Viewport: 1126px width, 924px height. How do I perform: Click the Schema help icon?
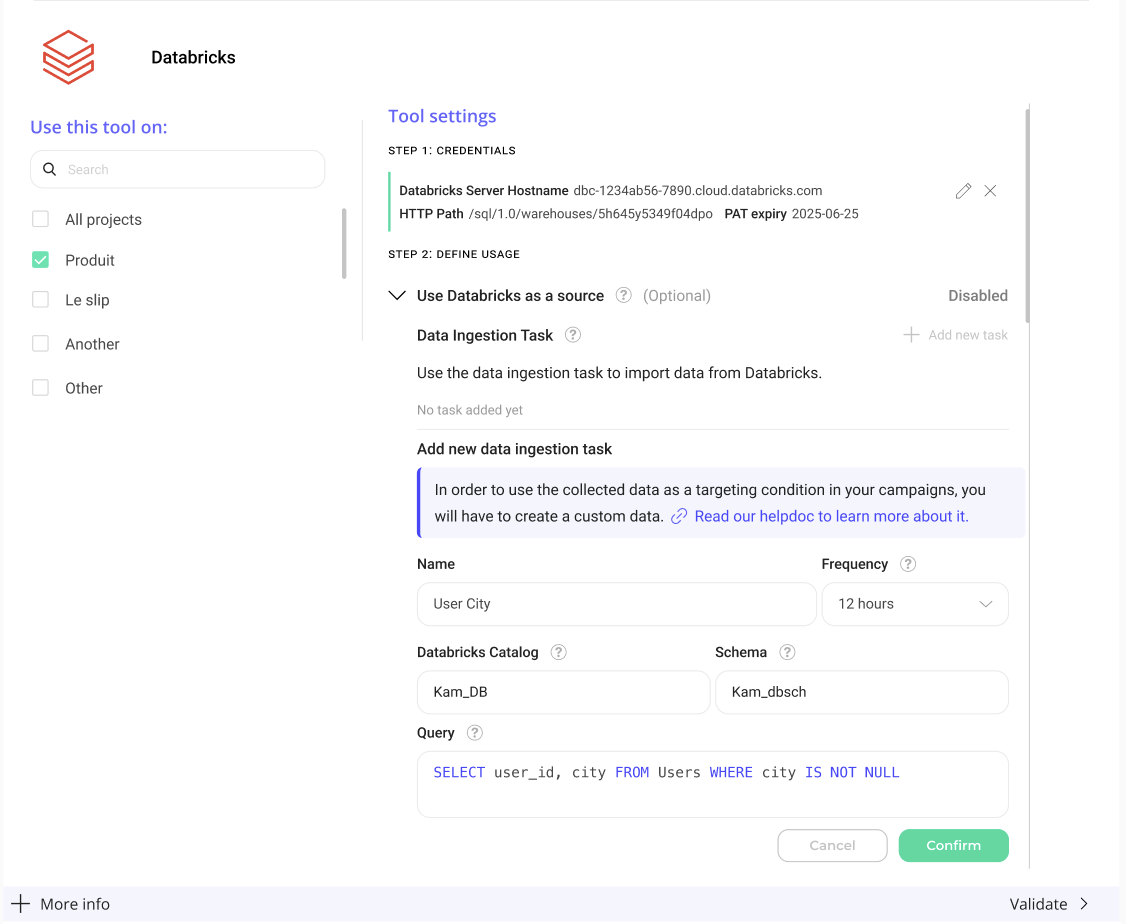click(x=787, y=652)
